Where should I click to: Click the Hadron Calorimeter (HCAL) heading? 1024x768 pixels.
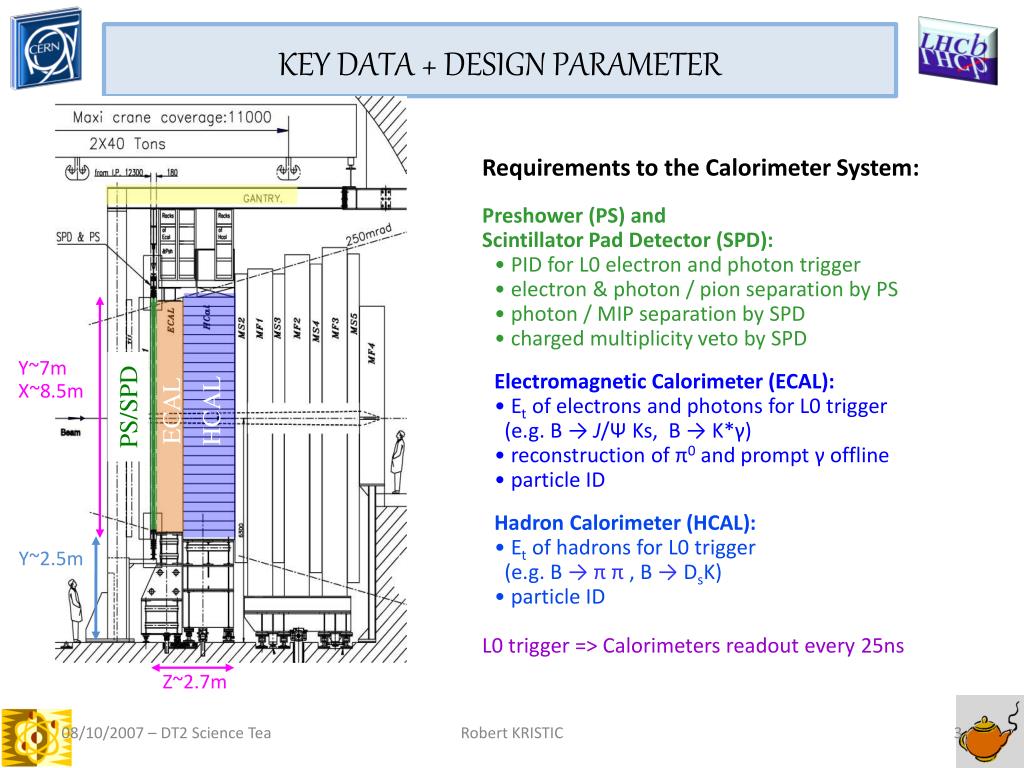tap(625, 523)
